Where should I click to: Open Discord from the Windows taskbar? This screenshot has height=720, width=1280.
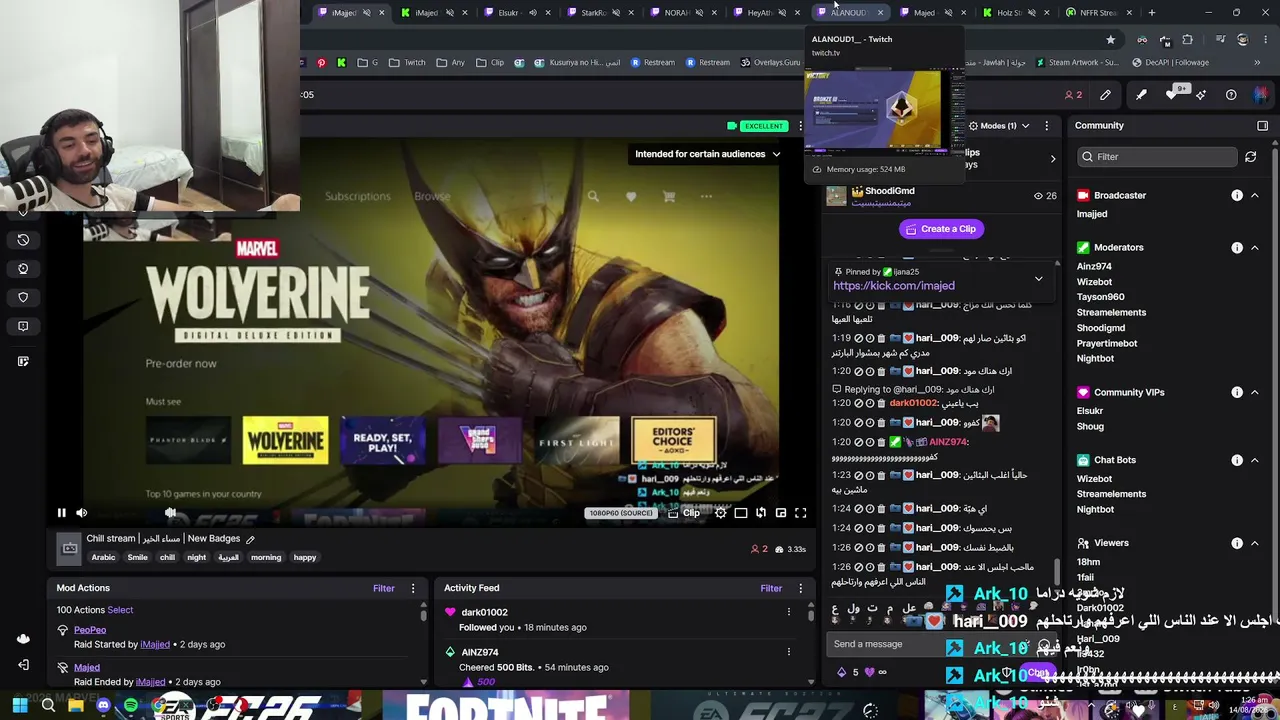(x=103, y=706)
